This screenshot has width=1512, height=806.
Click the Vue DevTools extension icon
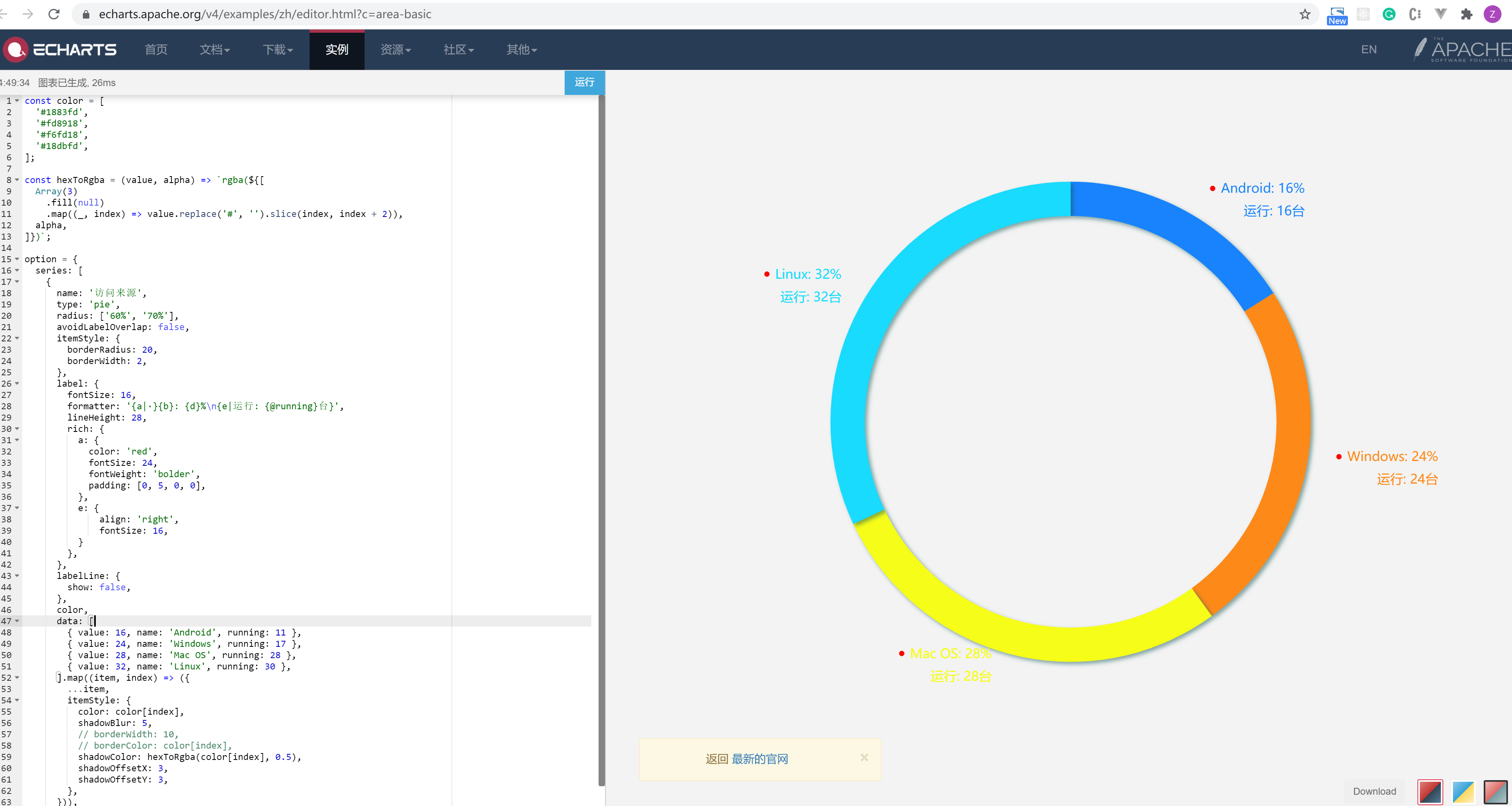click(x=1440, y=14)
